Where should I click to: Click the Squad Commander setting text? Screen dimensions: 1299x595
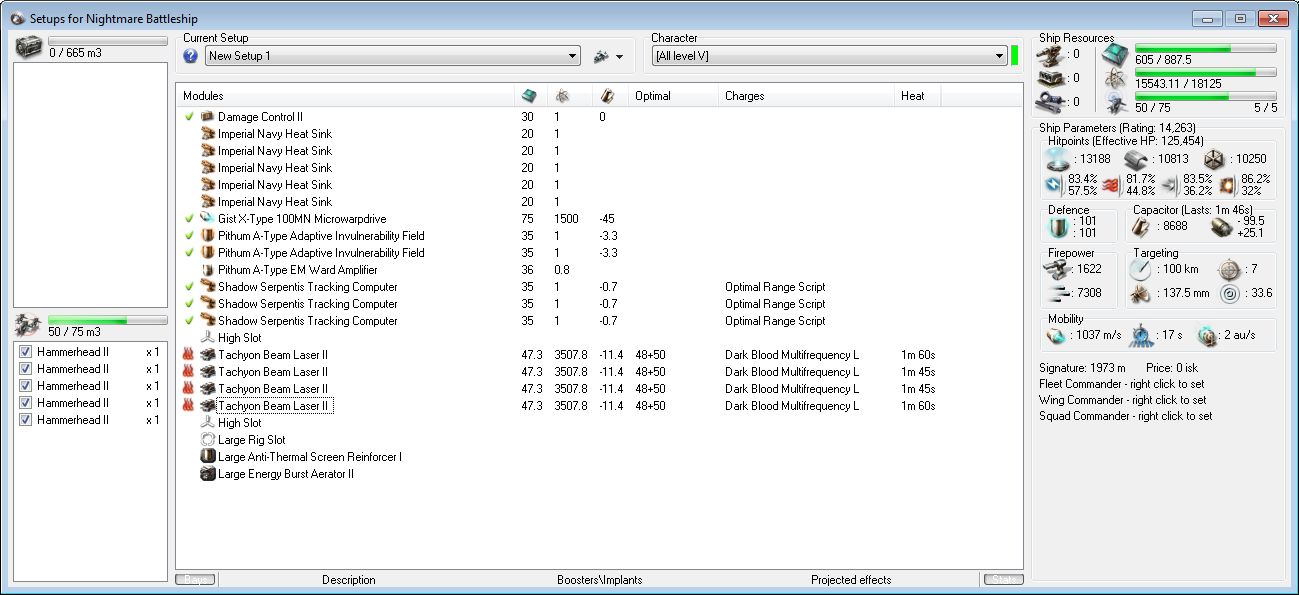(x=1126, y=416)
